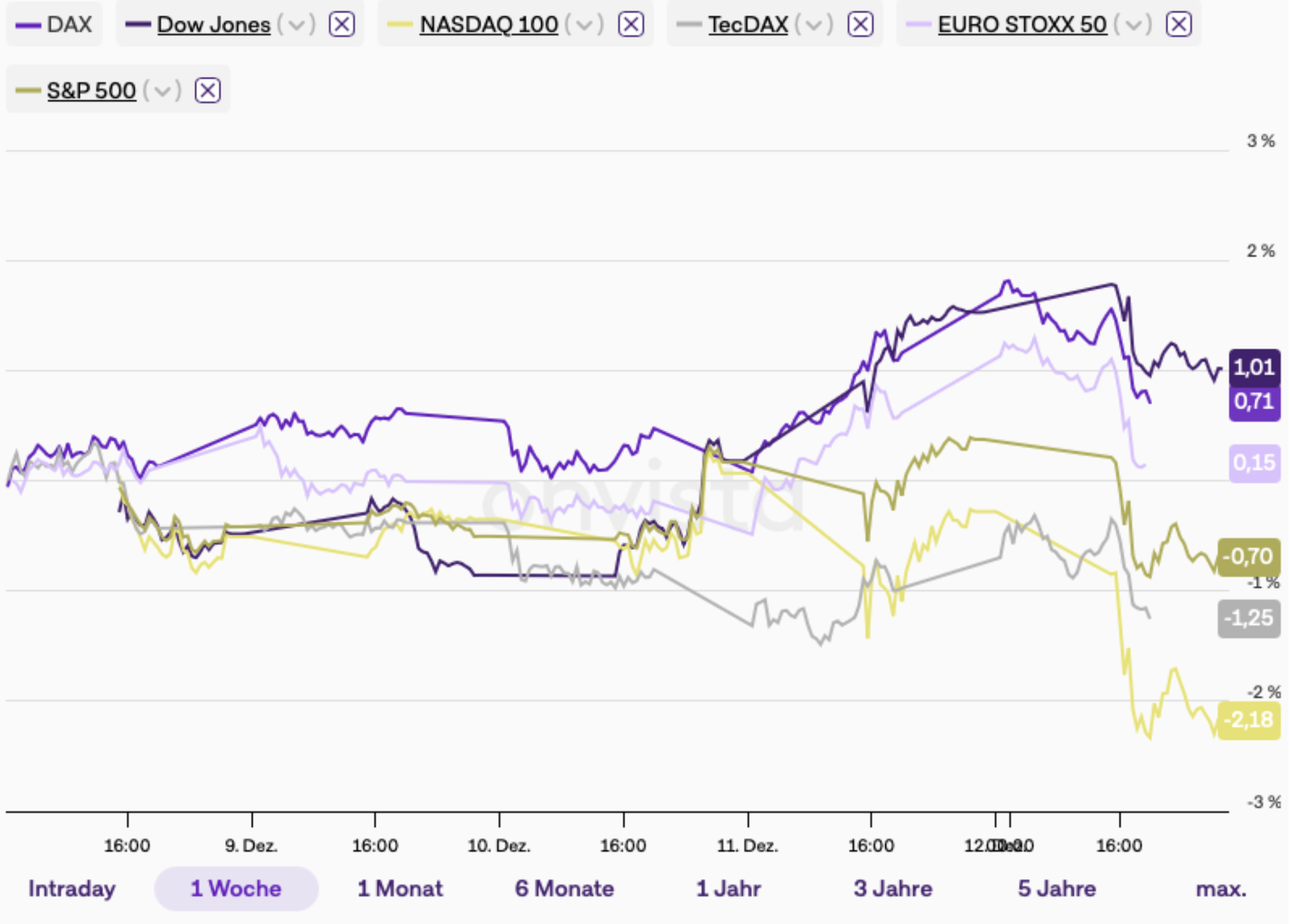Image resolution: width=1290 pixels, height=924 pixels.
Task: Remove S&P 500 using X icon
Action: click(x=207, y=91)
